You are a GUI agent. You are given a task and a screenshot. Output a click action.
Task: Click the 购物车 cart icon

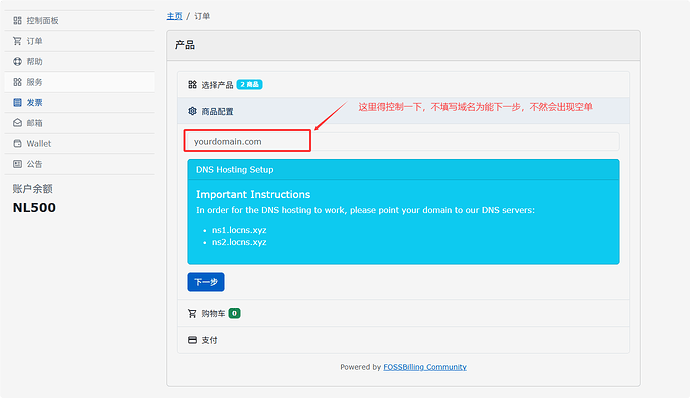(192, 313)
